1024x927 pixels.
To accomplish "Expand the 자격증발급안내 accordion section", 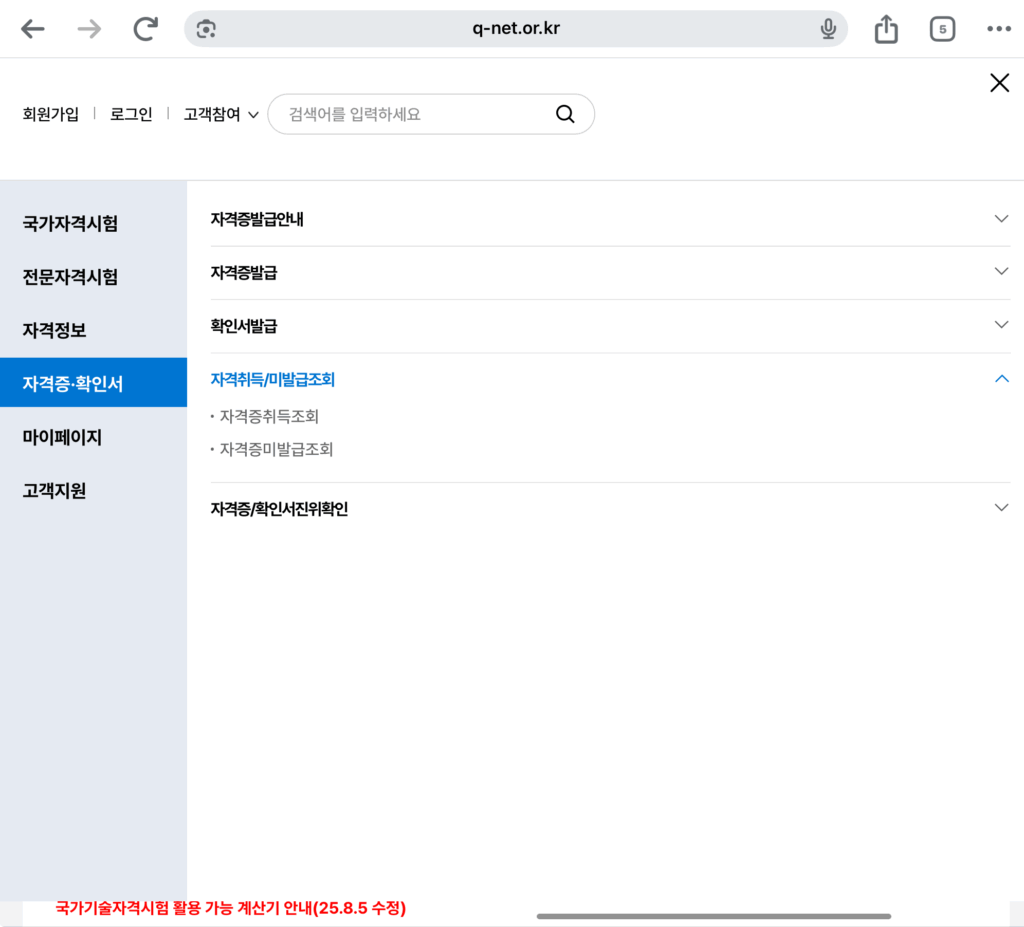I will coord(1000,218).
